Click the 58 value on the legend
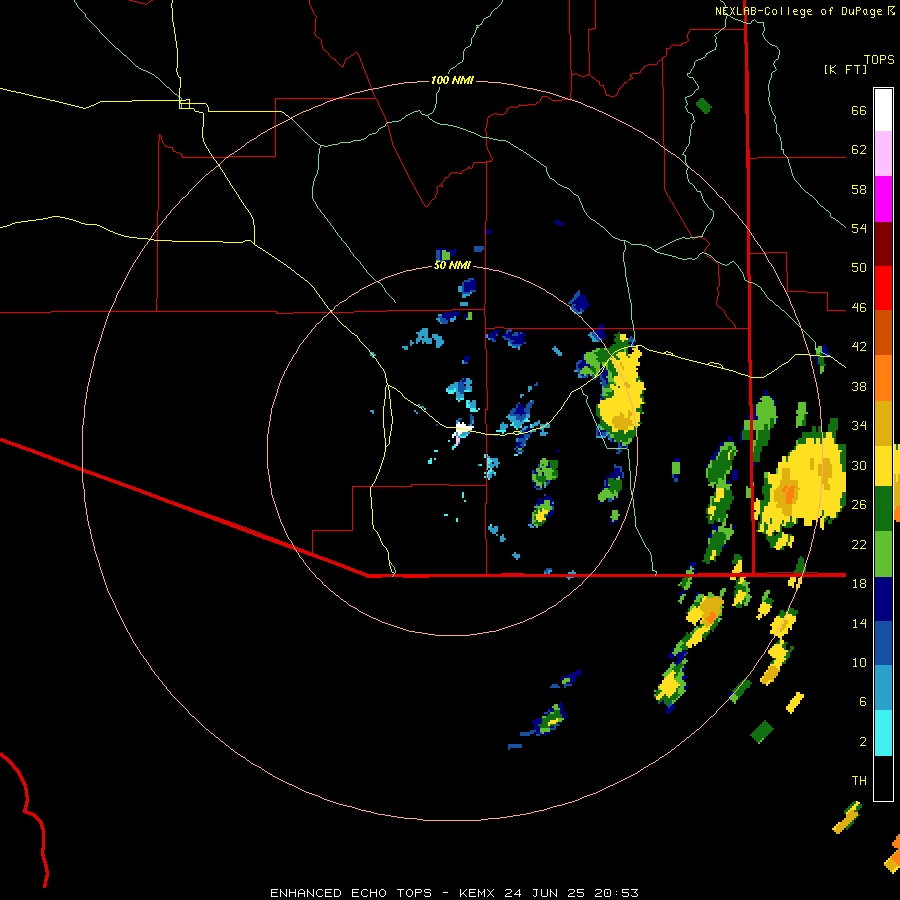 (x=859, y=189)
